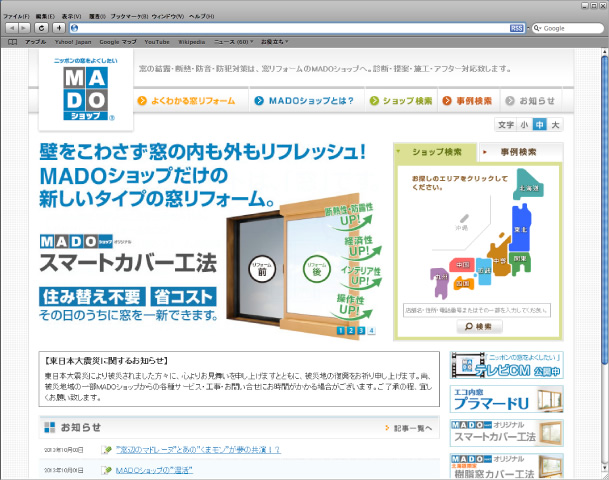Select Kinki region on the map
Viewport: 609px width, 480px height.
point(484,271)
